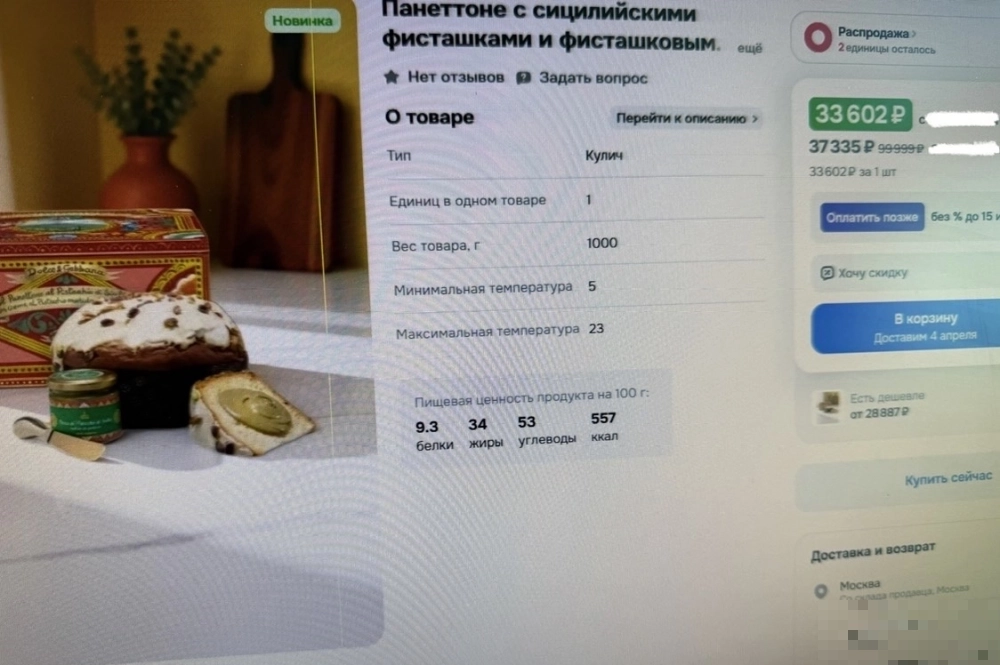1000x665 pixels.
Task: Expand the Распродажа details arrow
Action: [914, 33]
